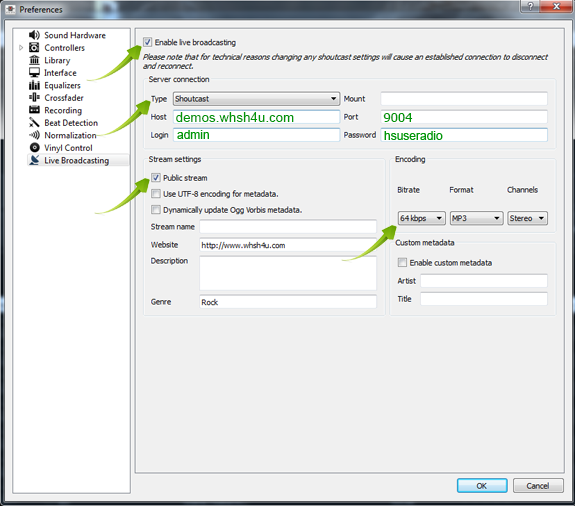
Task: Open the Recording cassette icon
Action: (x=34, y=110)
